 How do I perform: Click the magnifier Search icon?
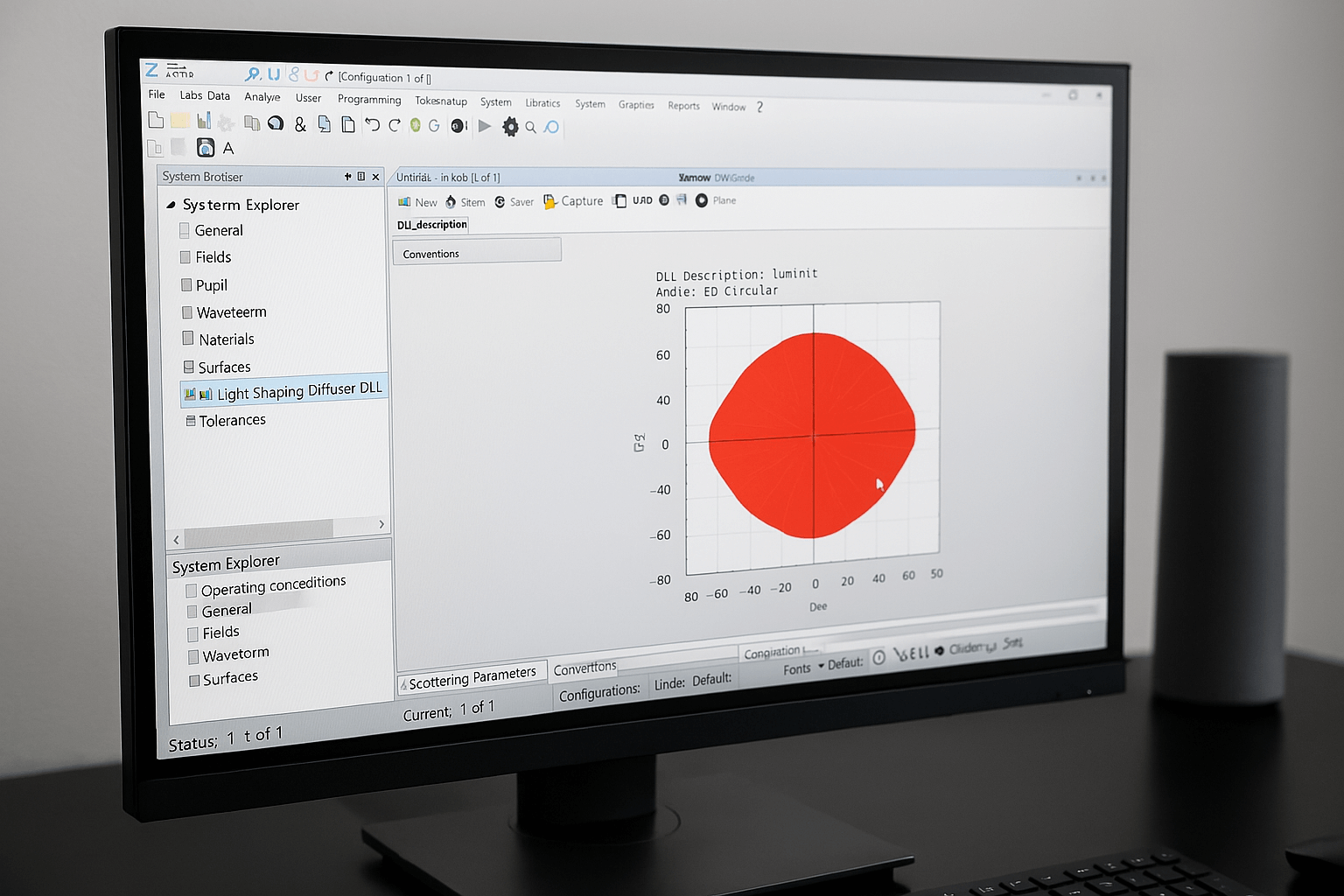(530, 127)
